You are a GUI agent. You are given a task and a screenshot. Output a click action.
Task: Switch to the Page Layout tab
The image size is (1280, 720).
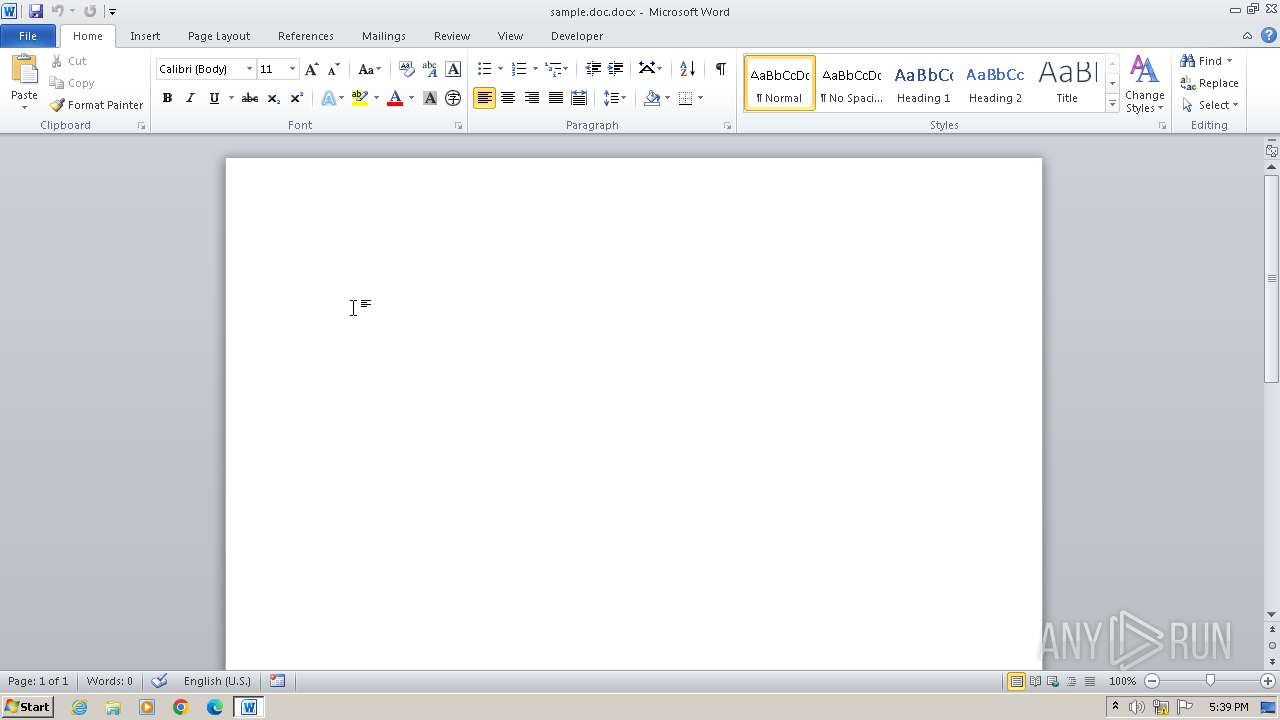click(x=219, y=36)
